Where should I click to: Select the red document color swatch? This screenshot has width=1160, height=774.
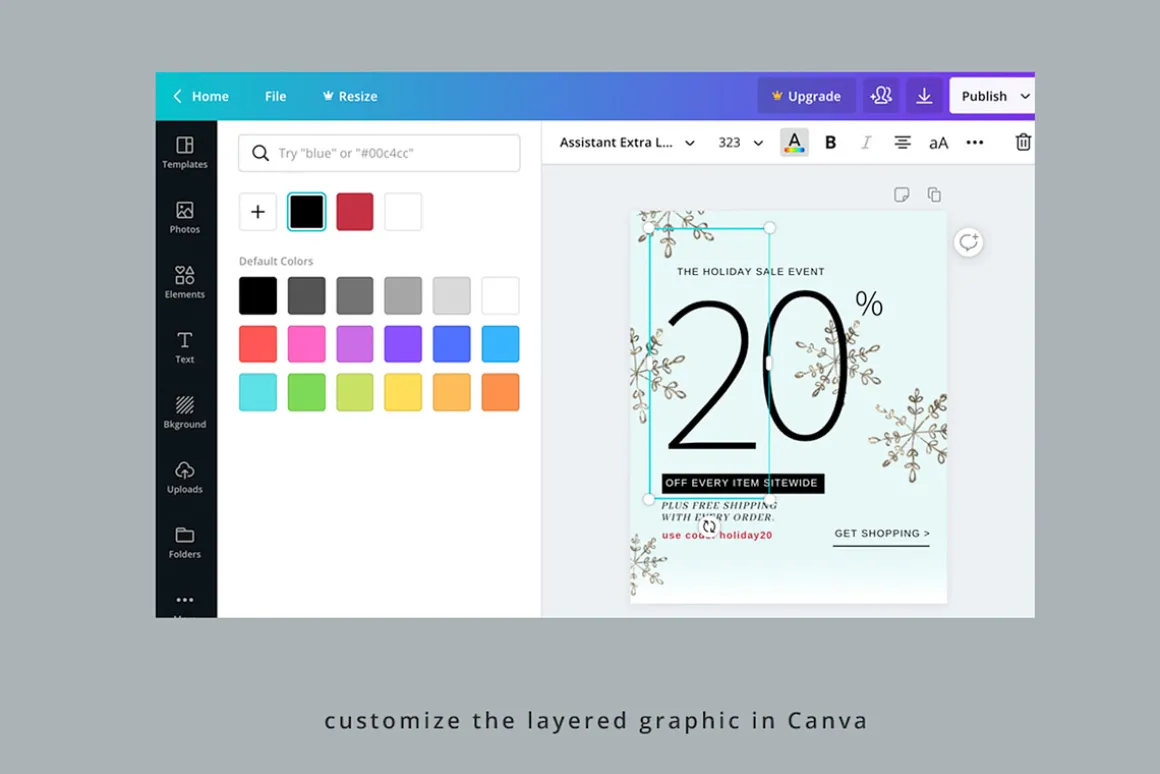355,212
